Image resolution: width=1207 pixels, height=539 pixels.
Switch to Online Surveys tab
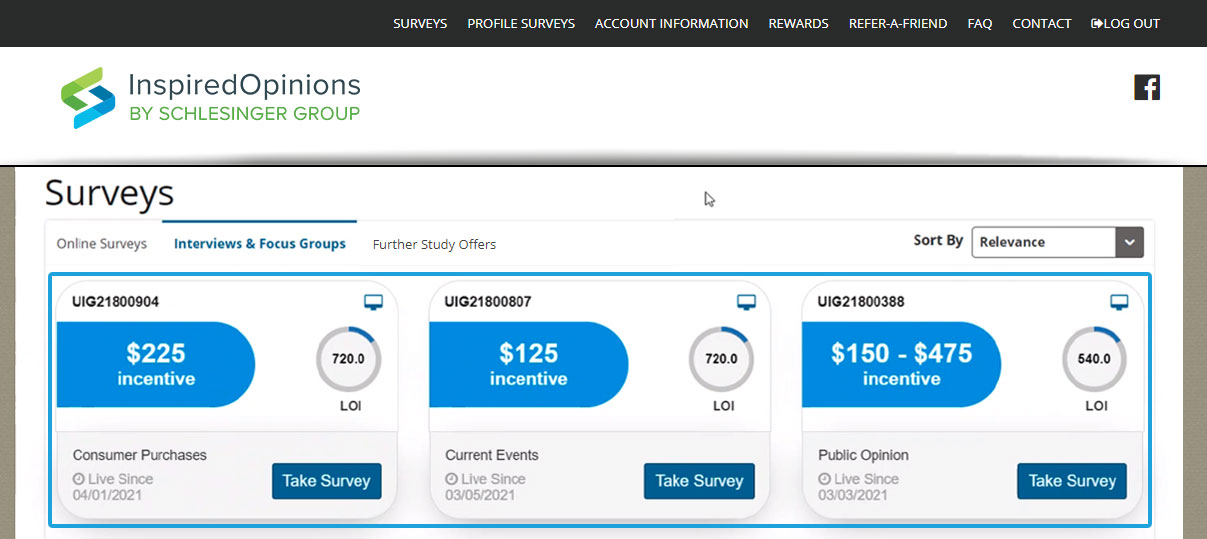pos(101,243)
